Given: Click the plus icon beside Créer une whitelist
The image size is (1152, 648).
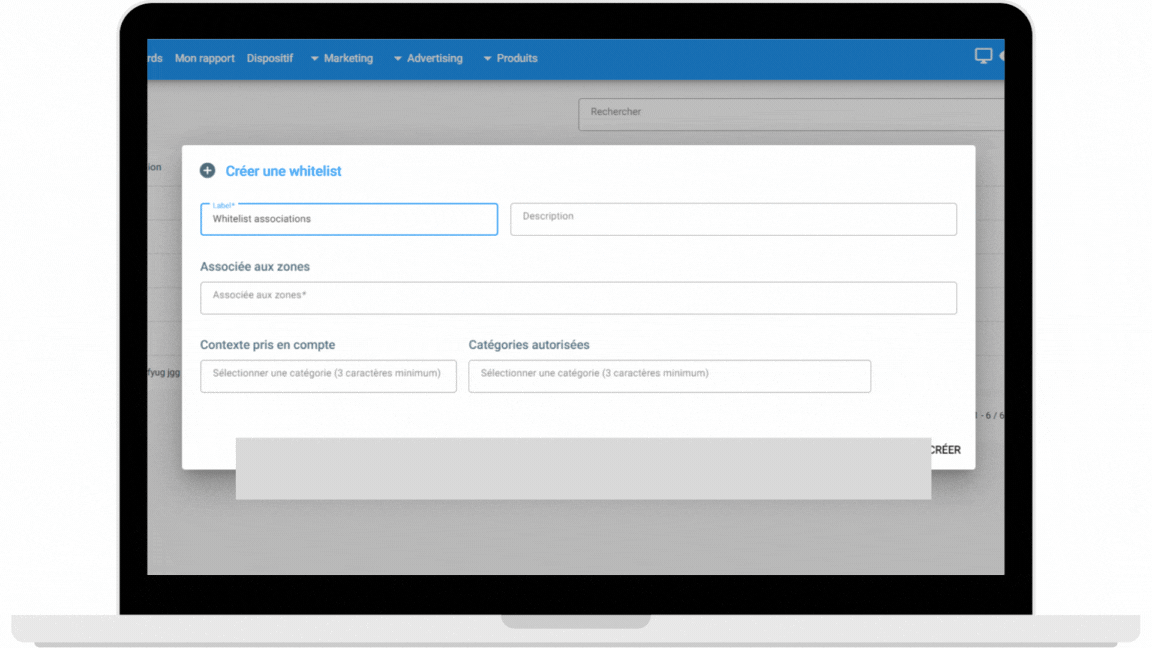Looking at the screenshot, I should click(x=207, y=170).
